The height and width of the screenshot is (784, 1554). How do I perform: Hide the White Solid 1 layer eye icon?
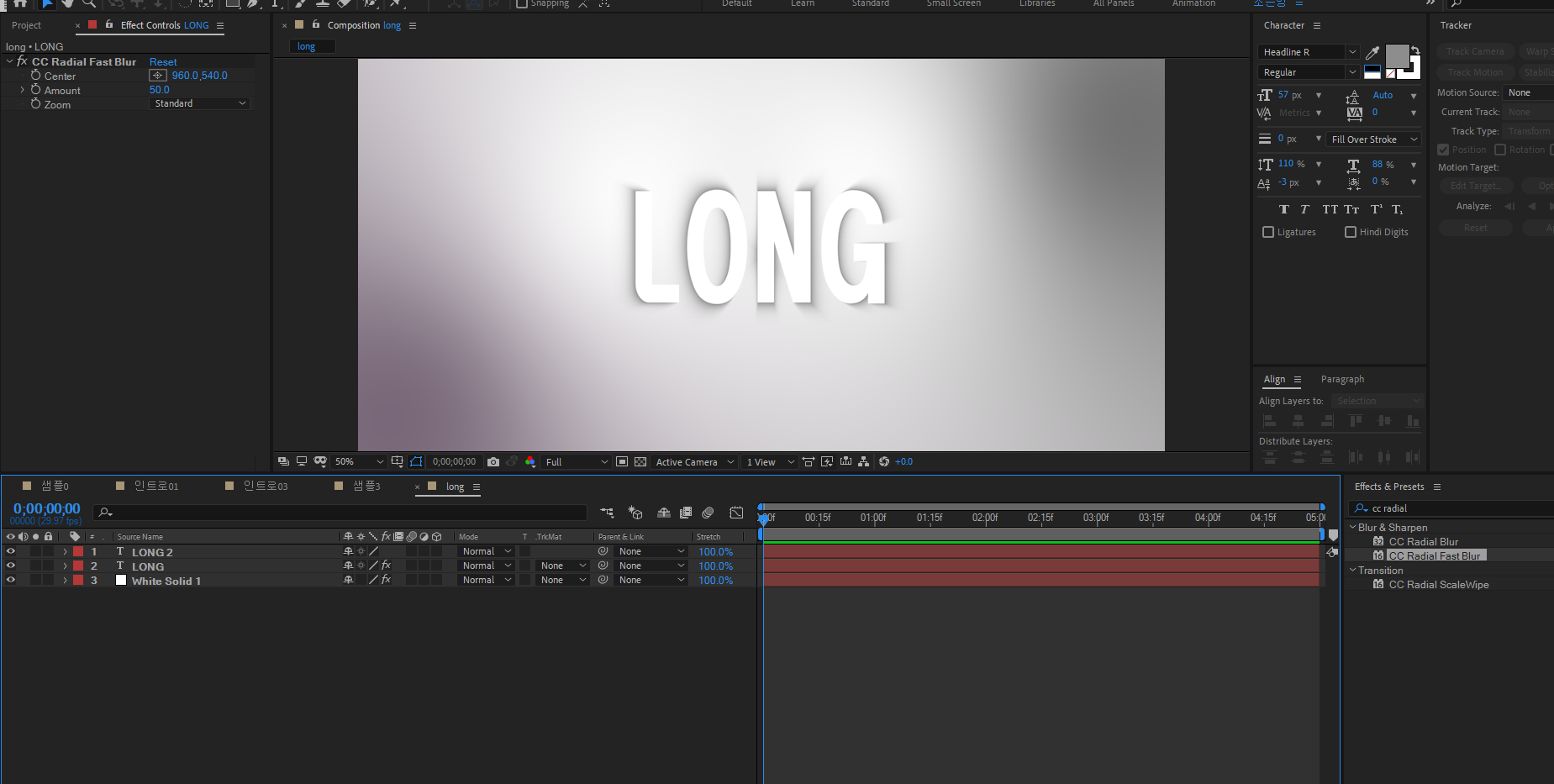(11, 581)
